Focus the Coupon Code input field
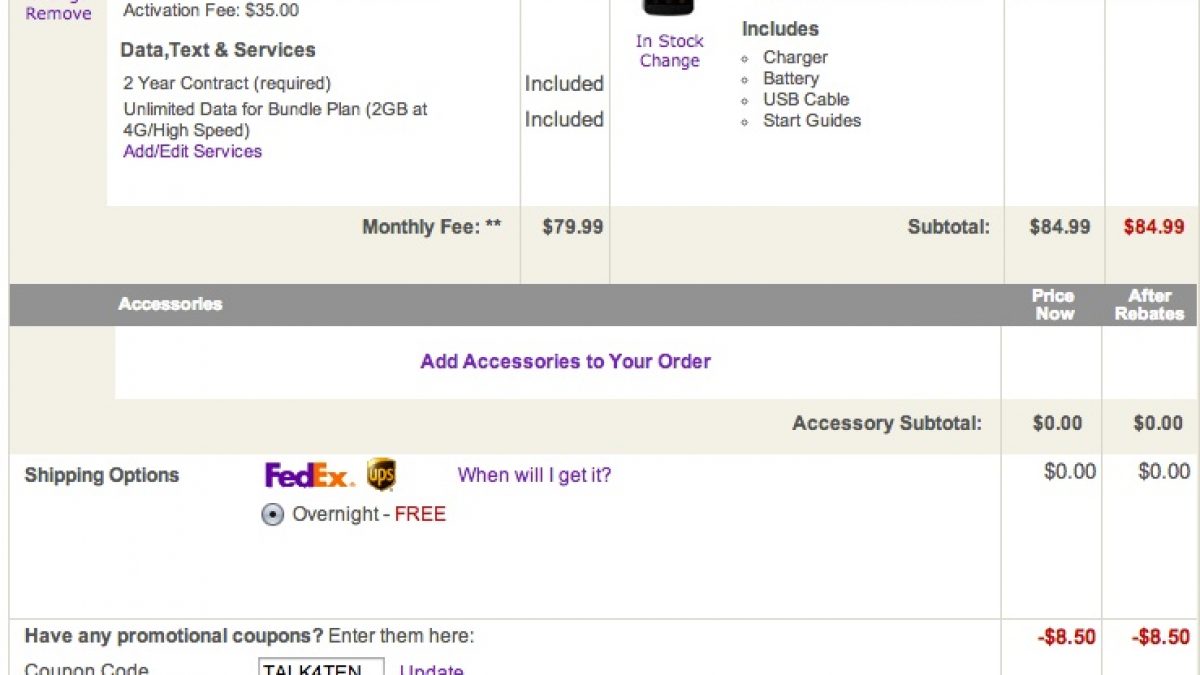The height and width of the screenshot is (675, 1200). [x=321, y=668]
